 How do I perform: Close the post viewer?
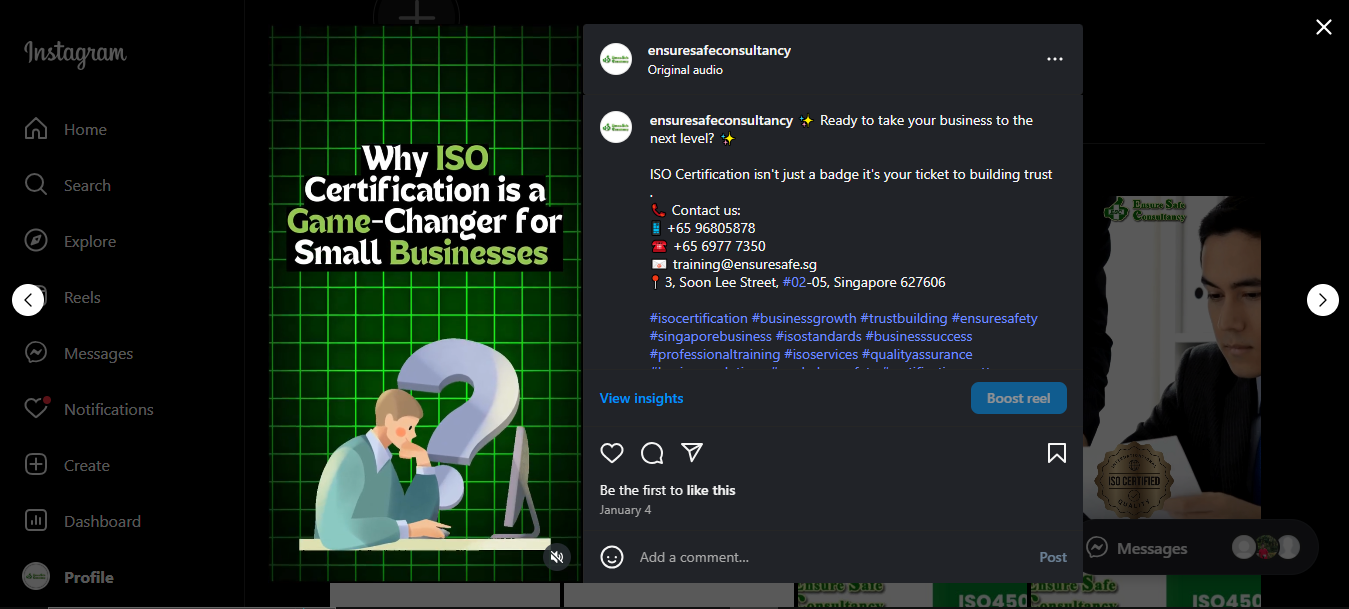[1323, 27]
